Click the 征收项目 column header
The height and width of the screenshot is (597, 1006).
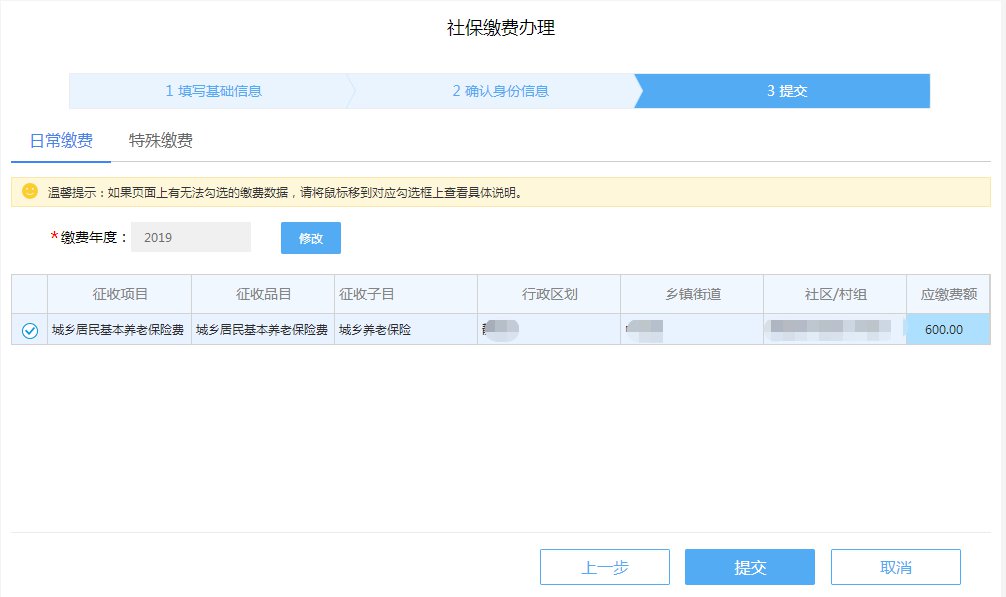click(x=120, y=294)
